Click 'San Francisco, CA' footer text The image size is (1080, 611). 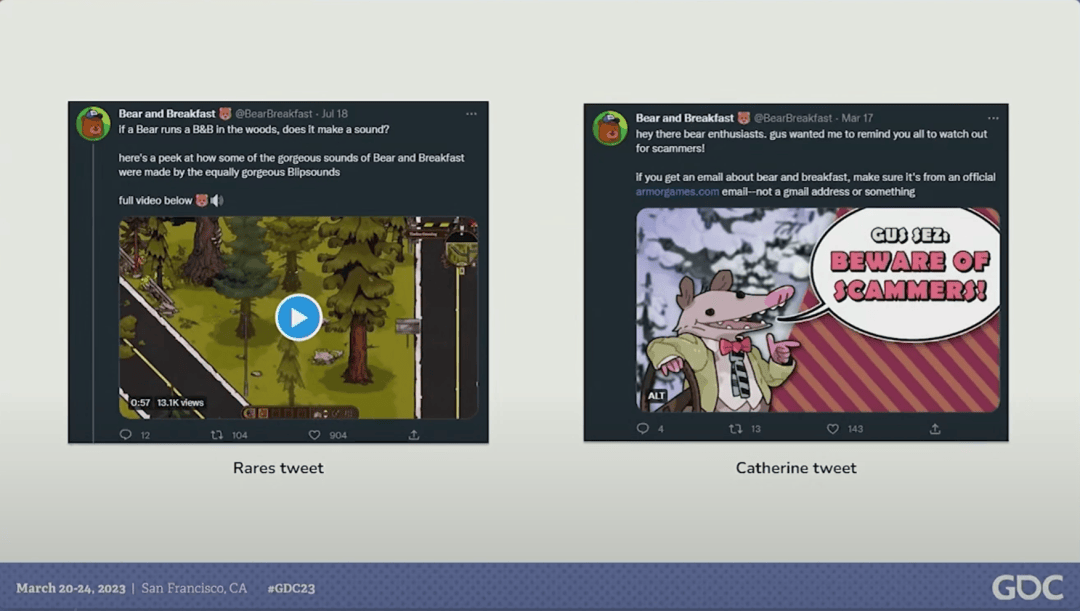(x=194, y=588)
